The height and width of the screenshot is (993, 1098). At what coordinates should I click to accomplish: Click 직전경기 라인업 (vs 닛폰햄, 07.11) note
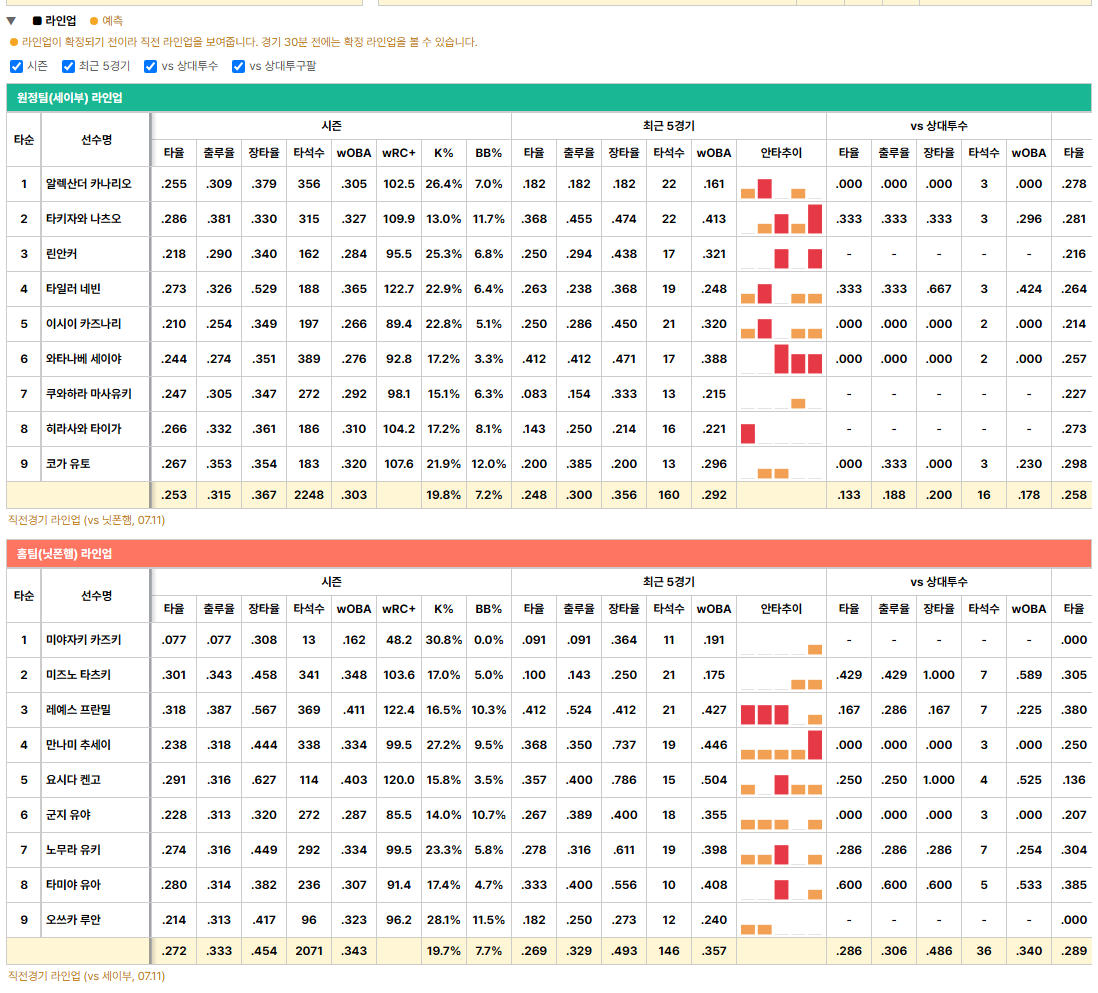(86, 520)
